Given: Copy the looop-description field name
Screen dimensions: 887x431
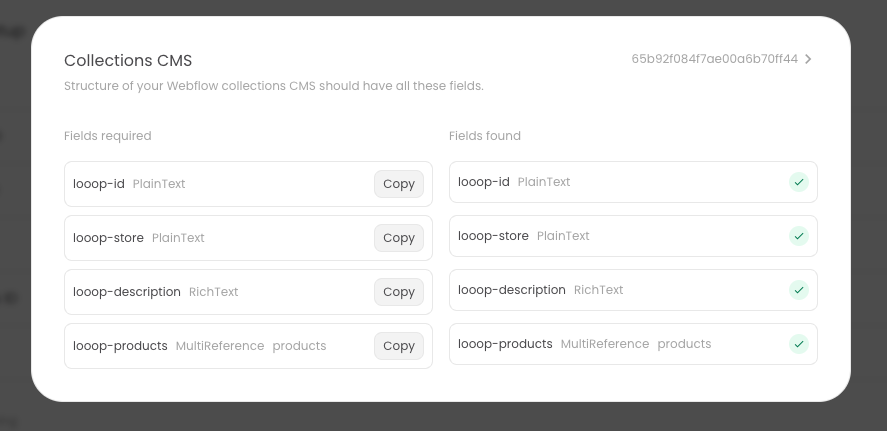Looking at the screenshot, I should 398,292.
